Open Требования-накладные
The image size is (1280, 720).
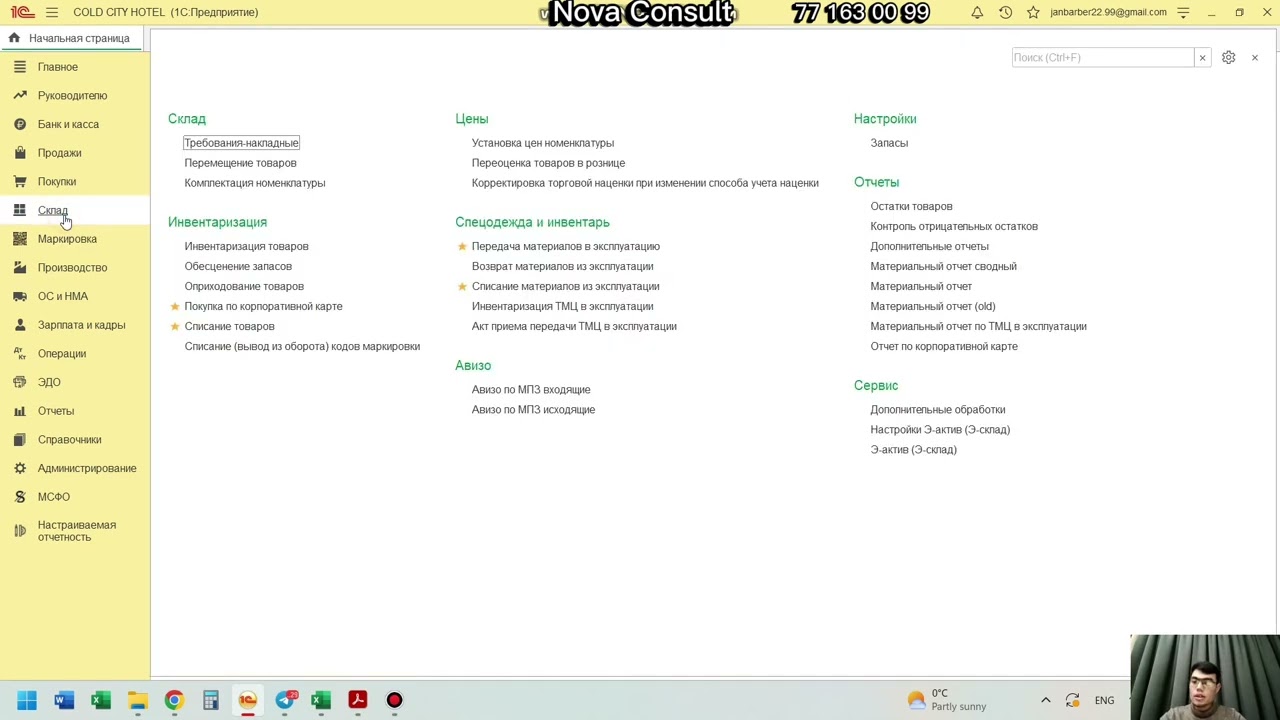[241, 143]
